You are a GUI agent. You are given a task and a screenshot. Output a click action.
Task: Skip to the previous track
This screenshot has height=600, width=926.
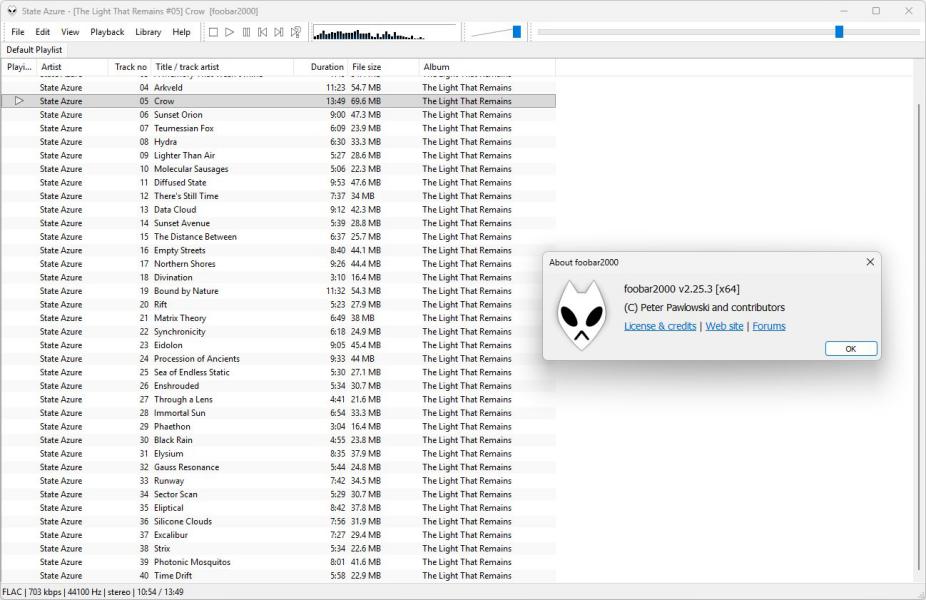262,32
